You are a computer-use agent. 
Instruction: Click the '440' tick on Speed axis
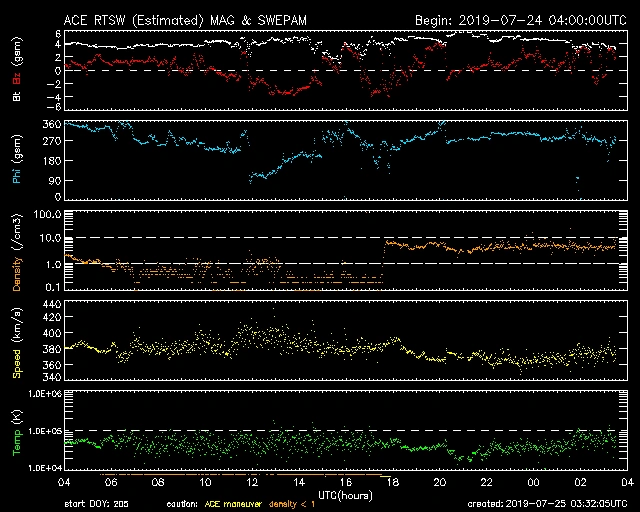tap(52, 305)
